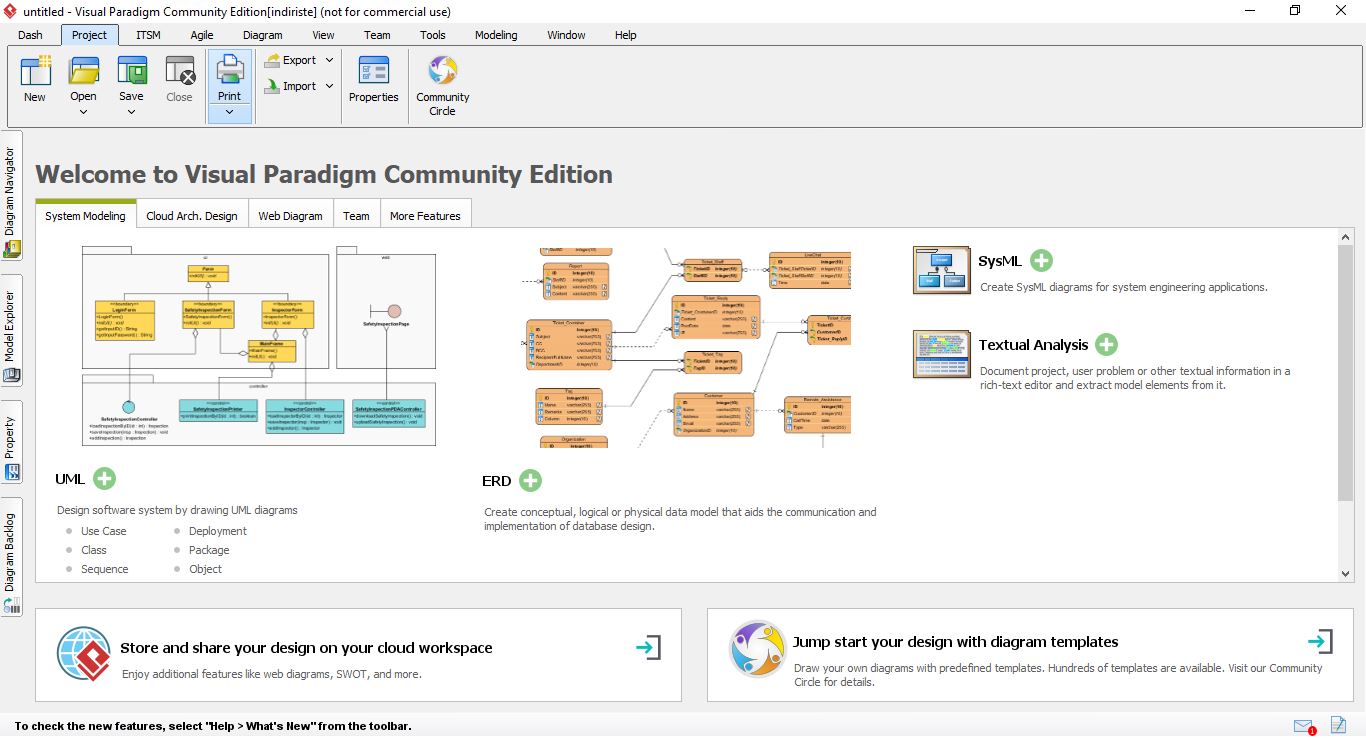Open the Diagram menu tab
This screenshot has height=738, width=1366.
(x=262, y=35)
